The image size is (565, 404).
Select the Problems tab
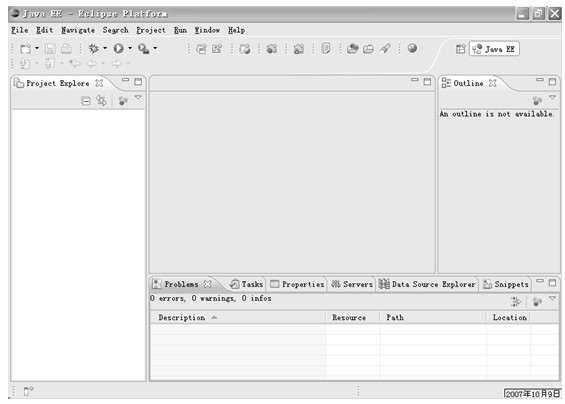pyautogui.click(x=181, y=284)
